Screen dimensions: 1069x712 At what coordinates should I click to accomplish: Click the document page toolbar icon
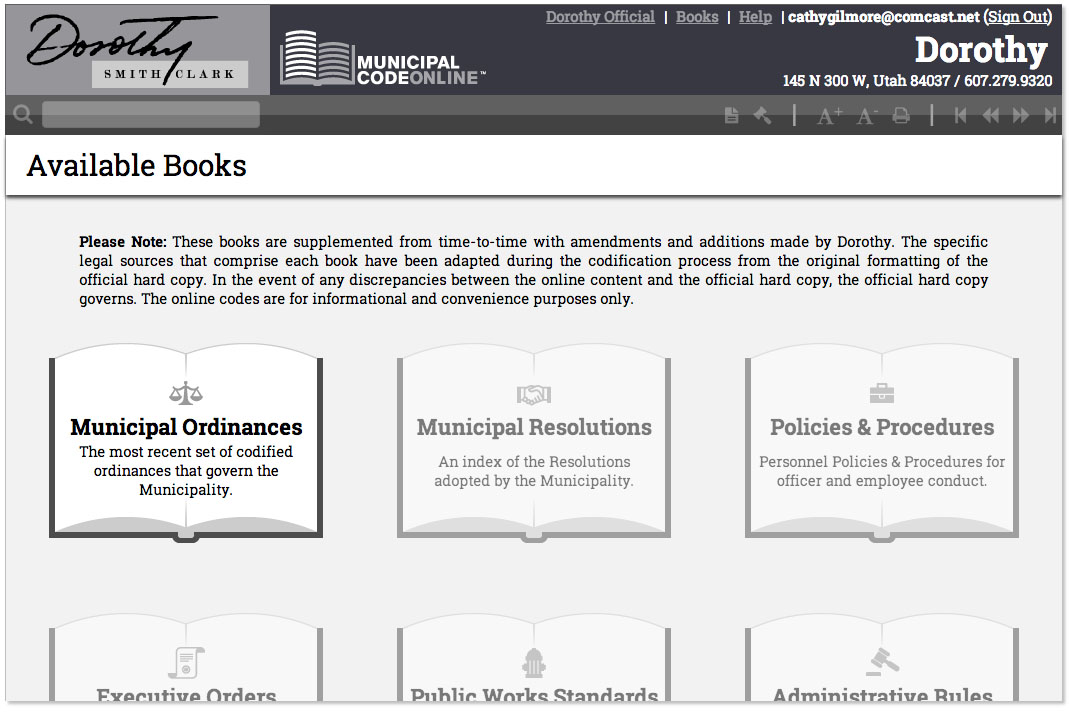coord(732,115)
